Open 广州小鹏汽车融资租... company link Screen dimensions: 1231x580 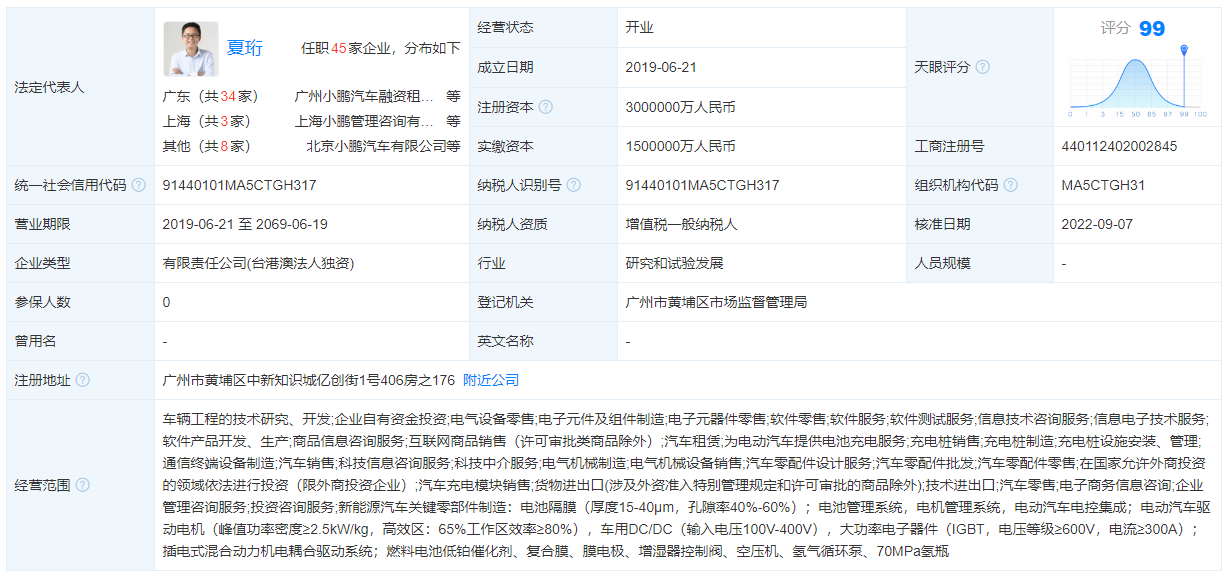click(364, 97)
